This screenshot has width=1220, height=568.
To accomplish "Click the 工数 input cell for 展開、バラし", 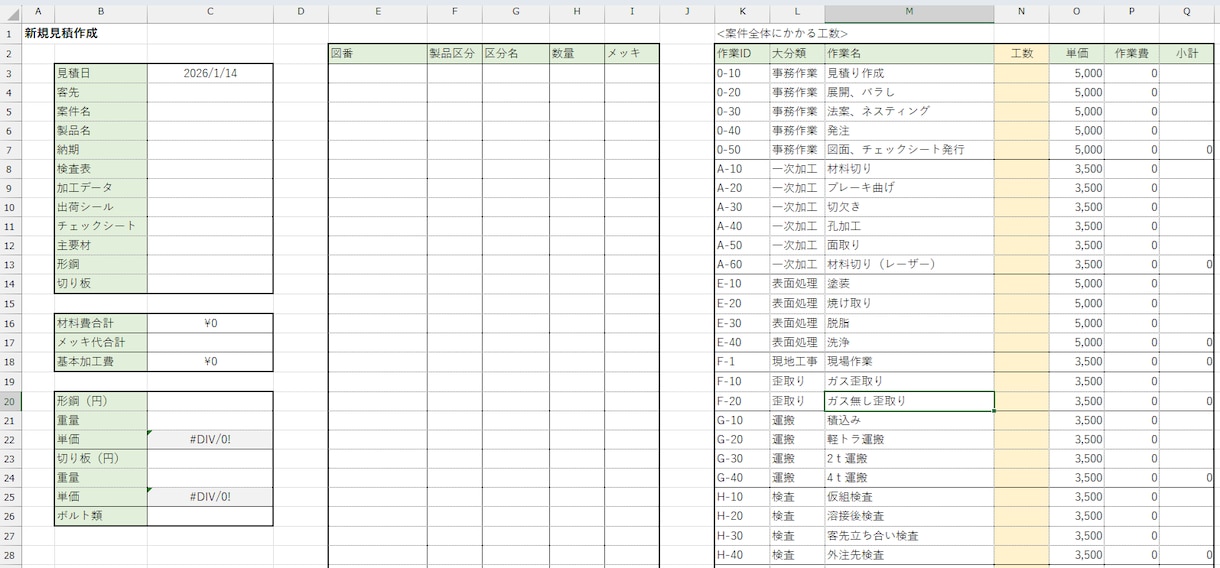I will point(1022,92).
